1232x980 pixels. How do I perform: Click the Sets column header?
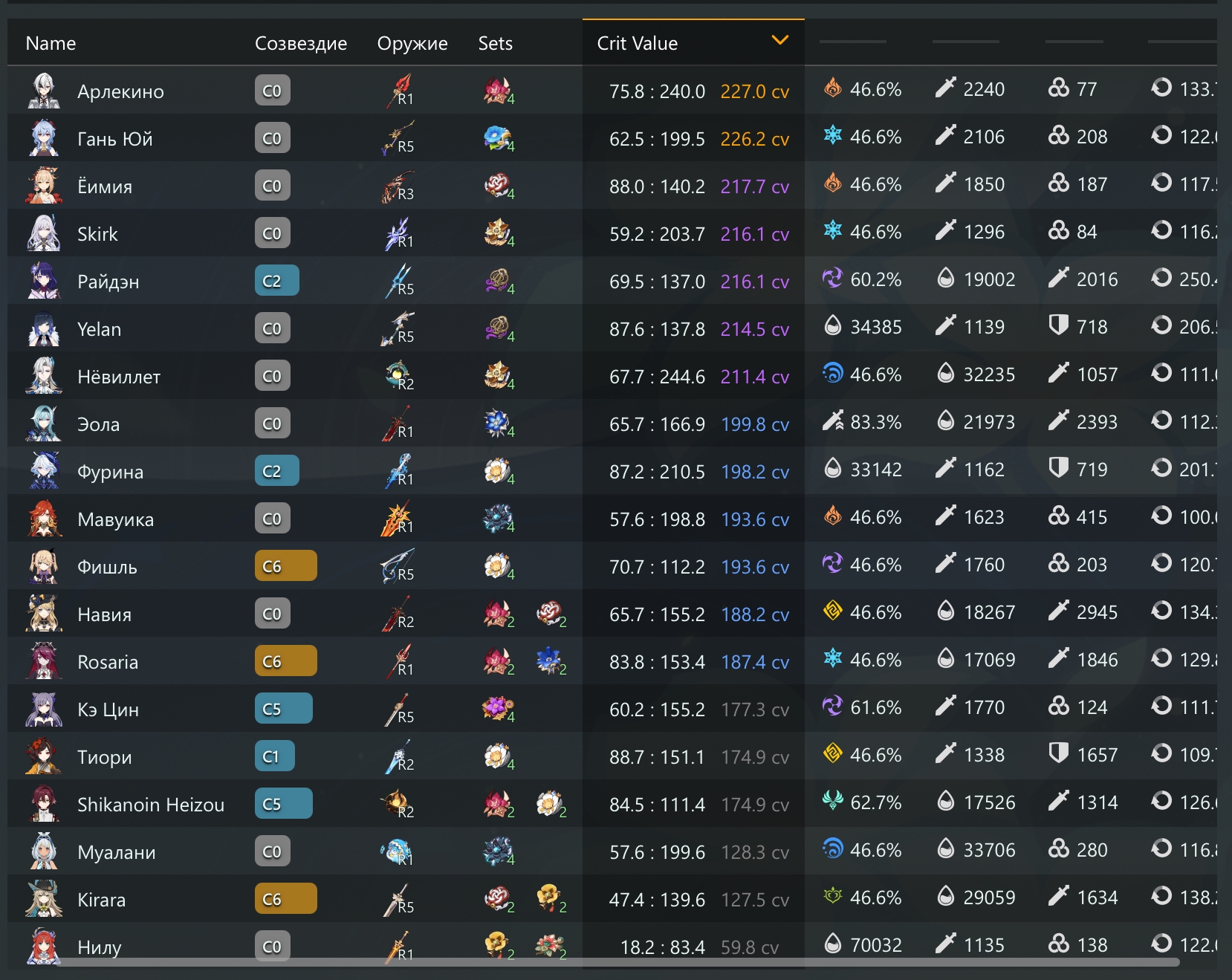(x=496, y=43)
